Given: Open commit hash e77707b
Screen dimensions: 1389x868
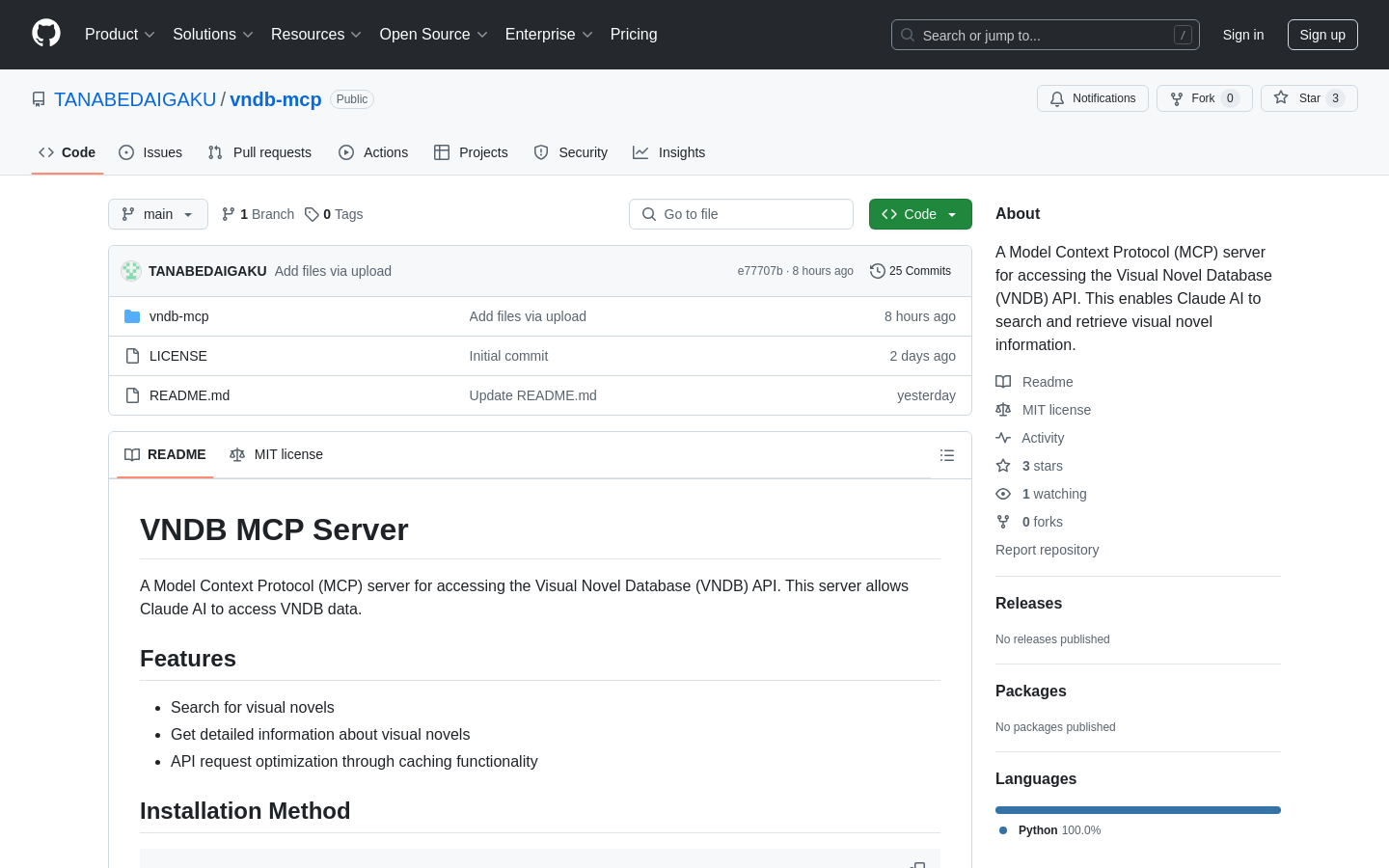Looking at the screenshot, I should (x=760, y=271).
